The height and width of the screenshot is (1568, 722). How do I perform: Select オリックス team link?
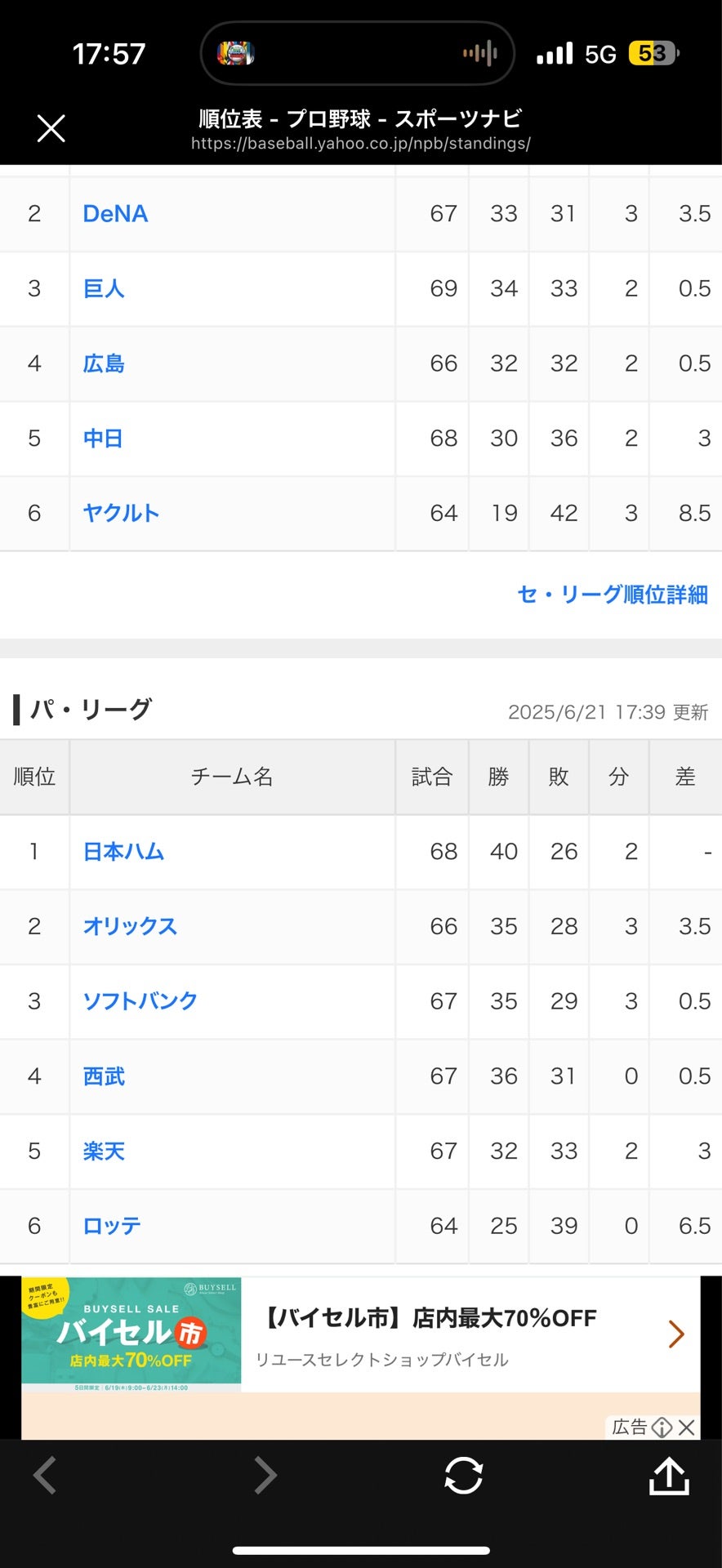(x=130, y=926)
